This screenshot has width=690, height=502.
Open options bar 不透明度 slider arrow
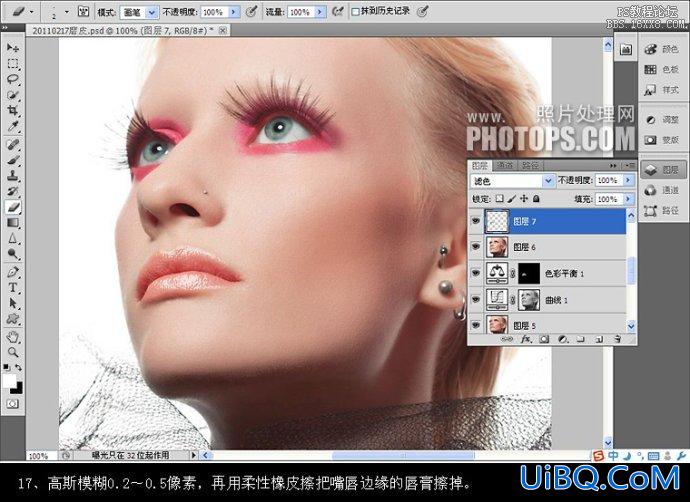tap(234, 12)
